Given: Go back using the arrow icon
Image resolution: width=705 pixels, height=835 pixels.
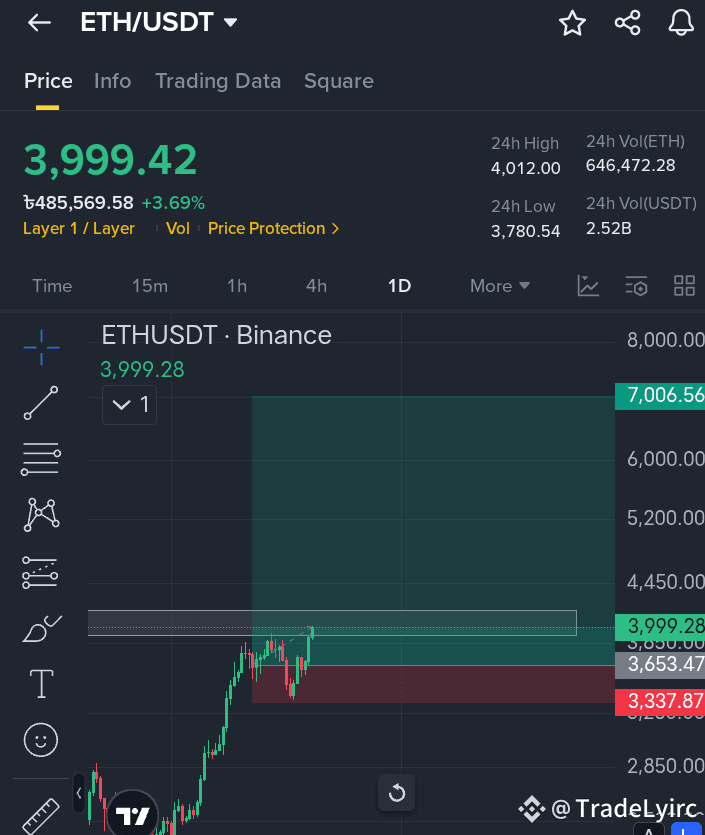Looking at the screenshot, I should tap(39, 23).
